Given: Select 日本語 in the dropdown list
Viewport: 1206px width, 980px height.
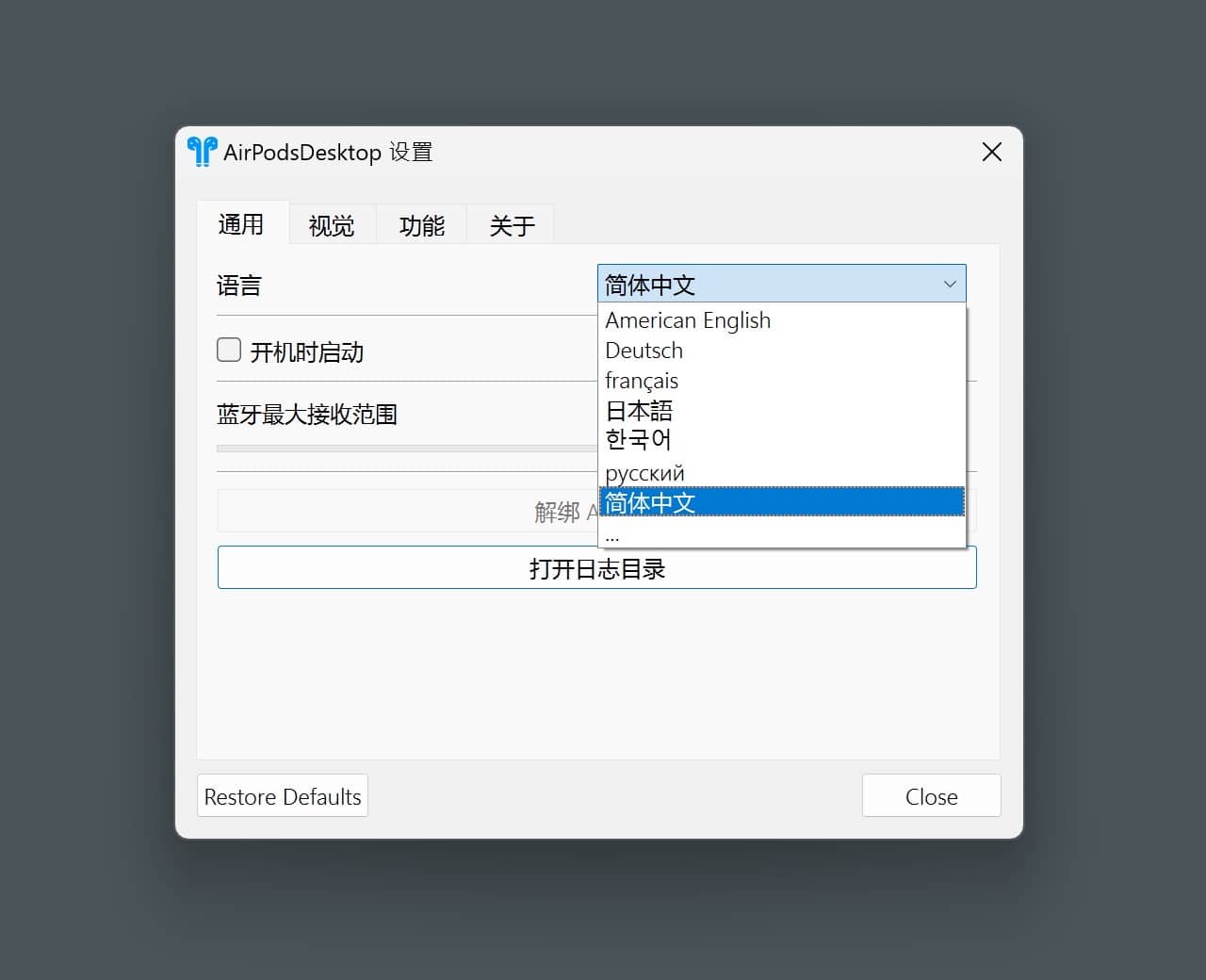Looking at the screenshot, I should coord(782,411).
